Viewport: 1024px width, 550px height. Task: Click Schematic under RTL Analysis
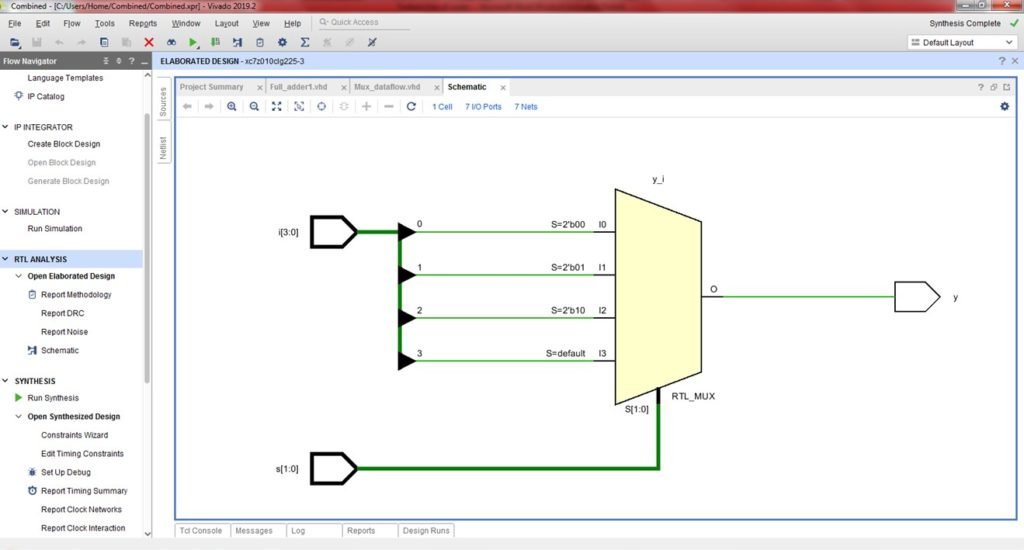pyautogui.click(x=59, y=350)
